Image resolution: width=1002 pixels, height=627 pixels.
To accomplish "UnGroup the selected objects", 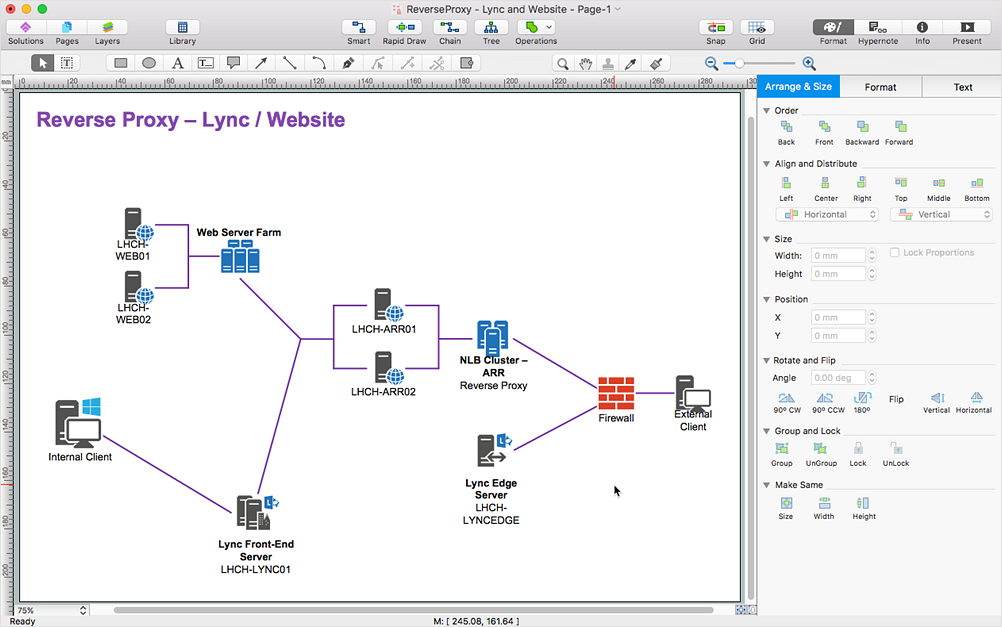I will tap(820, 455).
